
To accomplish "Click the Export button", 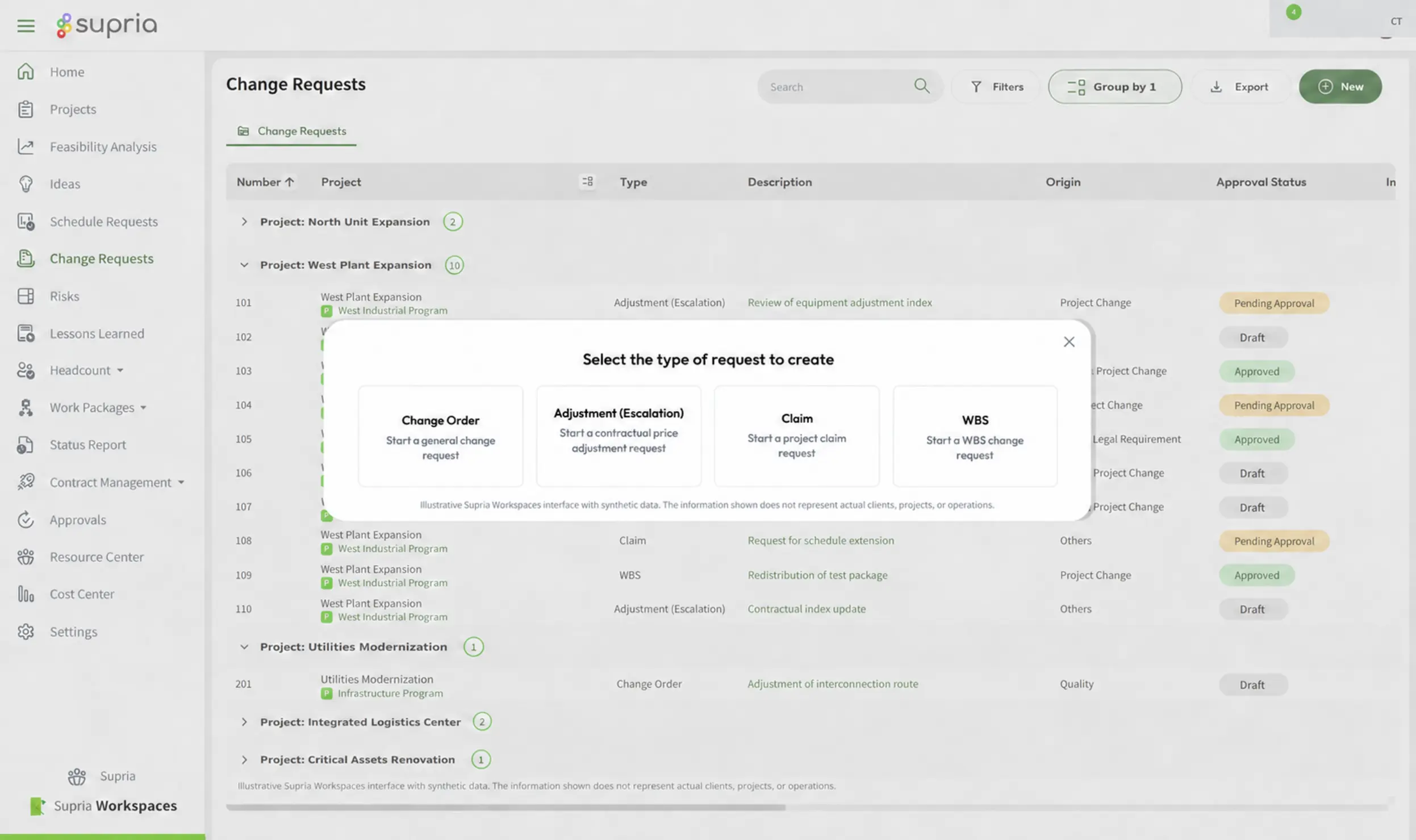I will click(x=1240, y=86).
